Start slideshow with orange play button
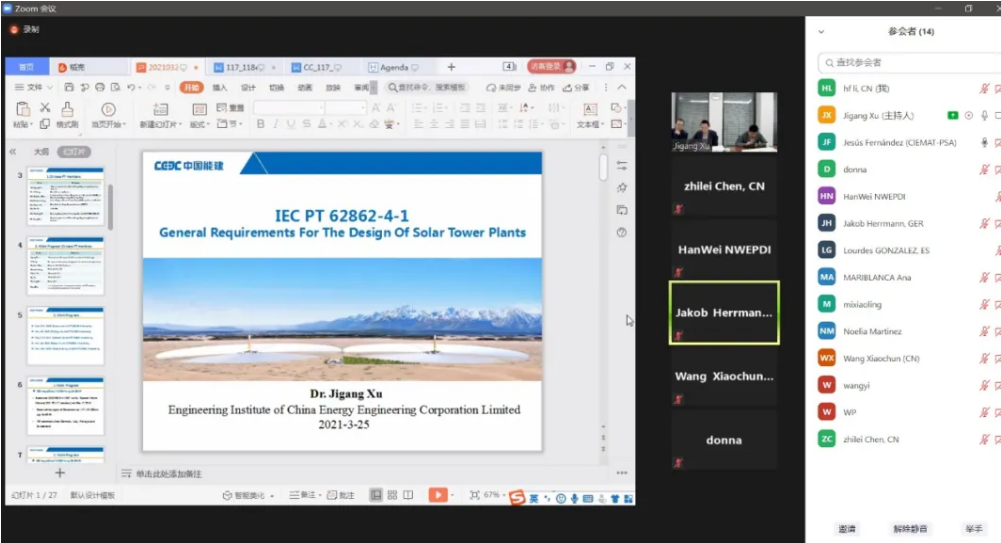The width and height of the screenshot is (1001, 543). (437, 495)
